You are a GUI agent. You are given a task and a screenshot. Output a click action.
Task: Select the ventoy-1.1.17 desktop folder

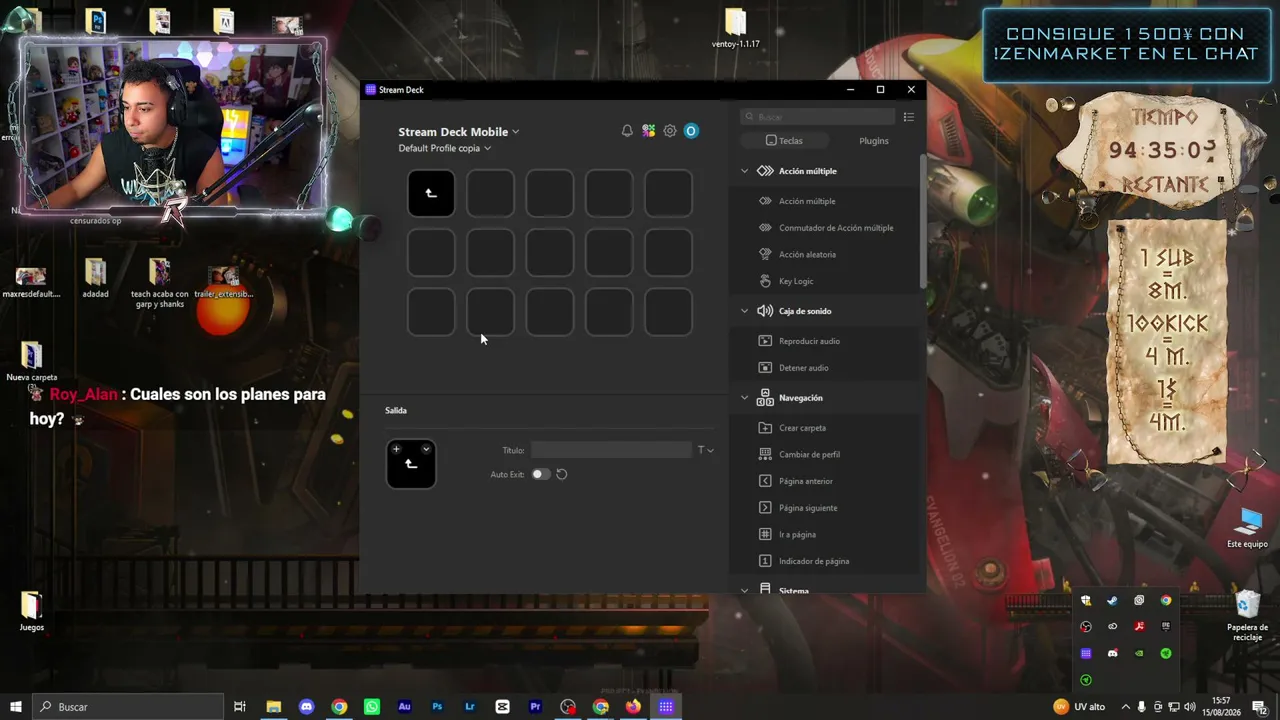click(736, 29)
